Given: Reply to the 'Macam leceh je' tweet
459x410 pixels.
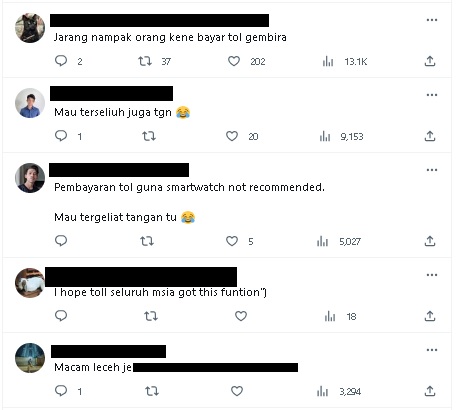Looking at the screenshot, I should tap(61, 390).
